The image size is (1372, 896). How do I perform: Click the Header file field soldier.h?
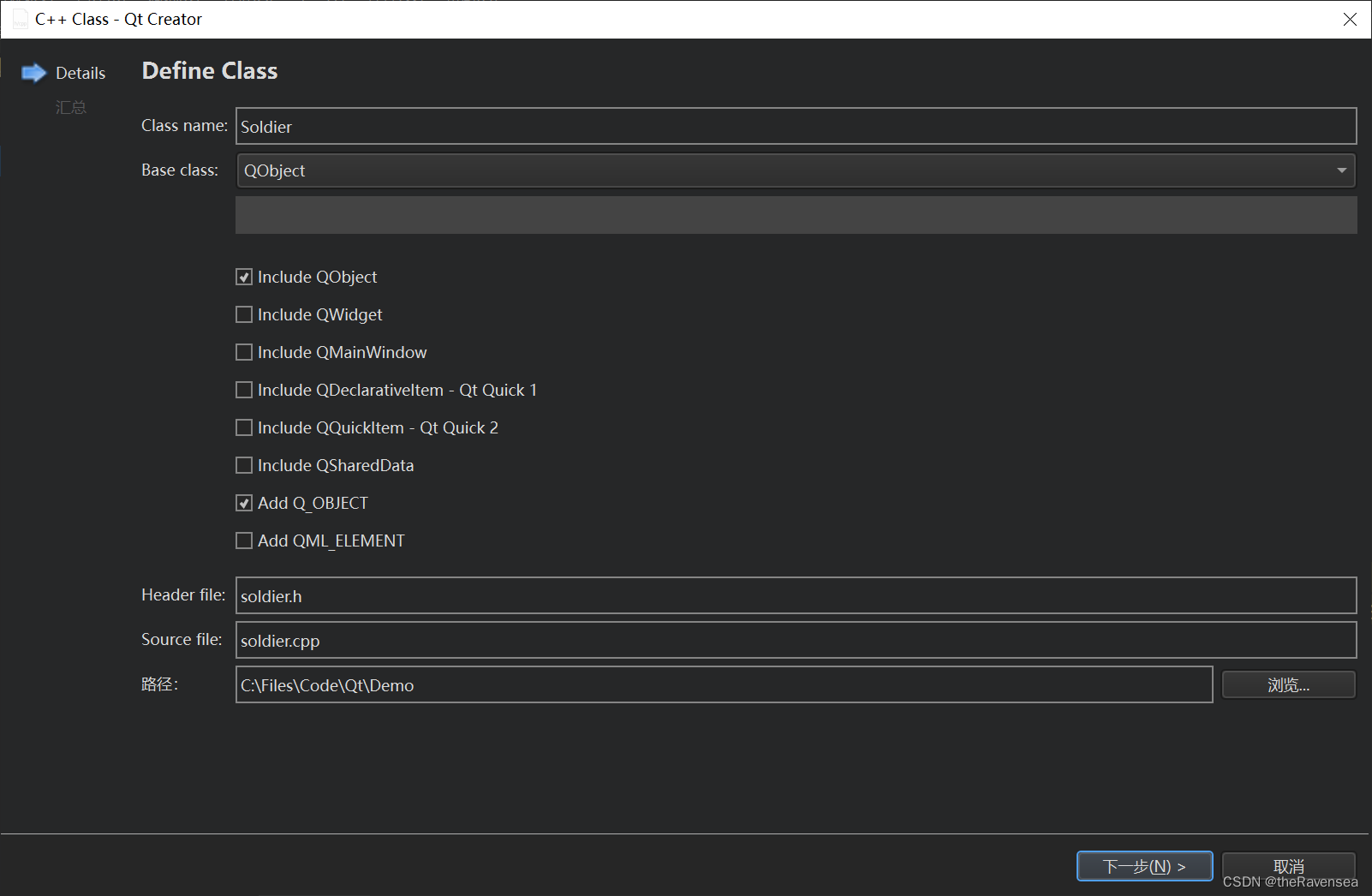[796, 595]
